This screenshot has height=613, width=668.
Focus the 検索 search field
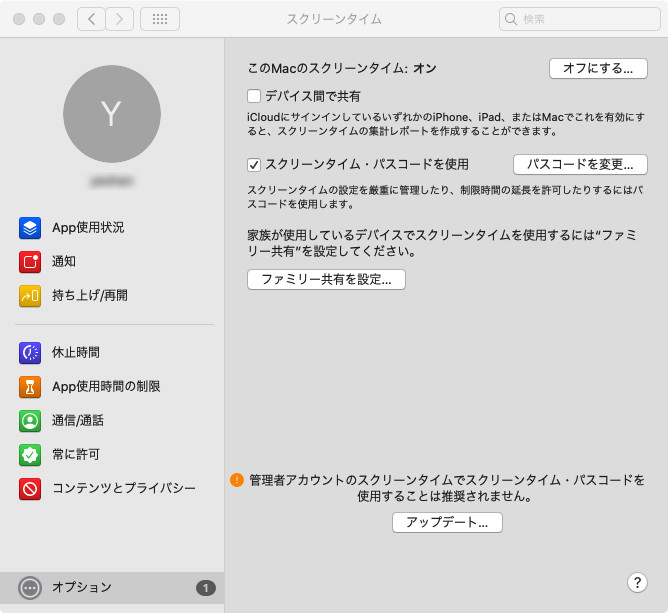(579, 19)
